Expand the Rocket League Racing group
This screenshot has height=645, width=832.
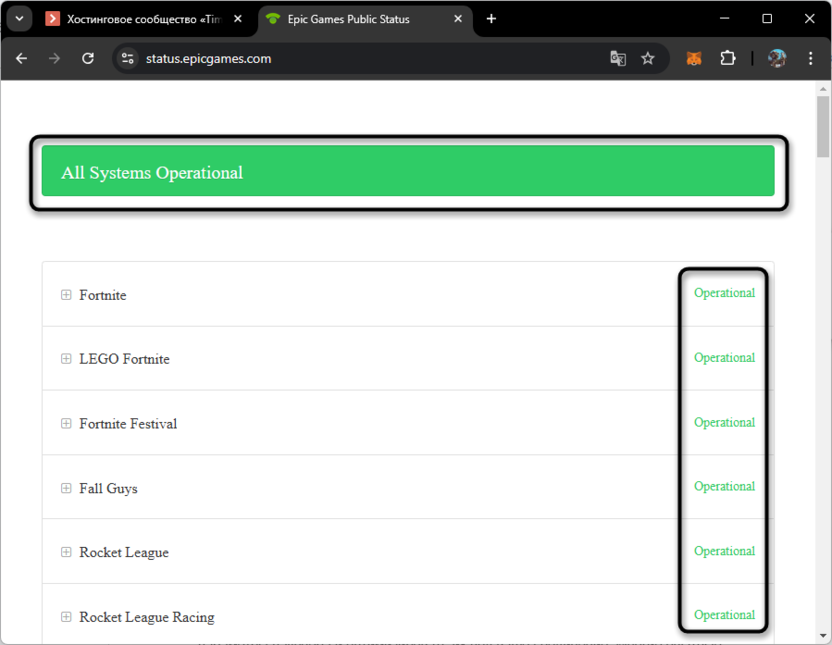[66, 617]
